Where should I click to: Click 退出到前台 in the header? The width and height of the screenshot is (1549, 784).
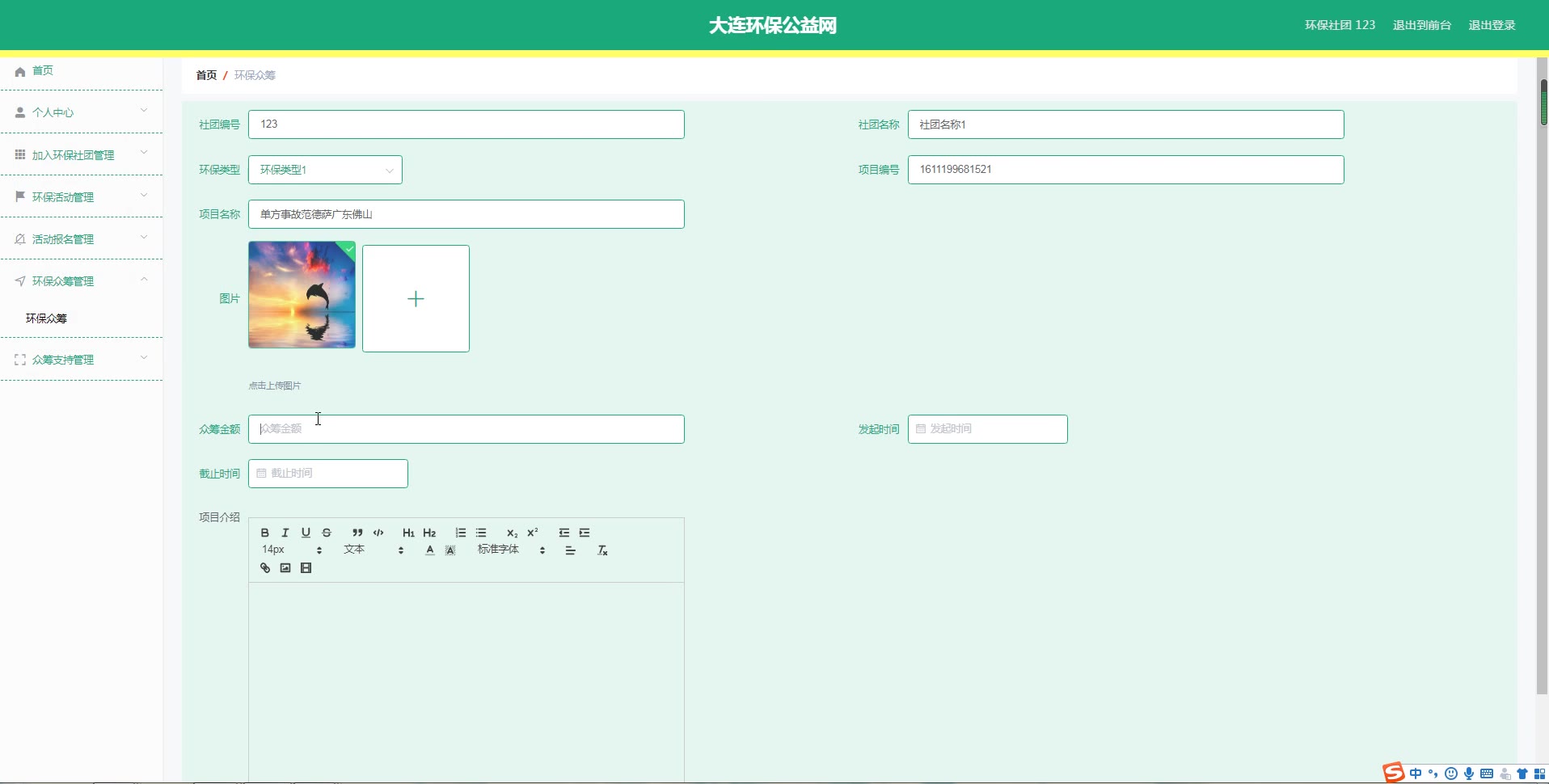1422,25
